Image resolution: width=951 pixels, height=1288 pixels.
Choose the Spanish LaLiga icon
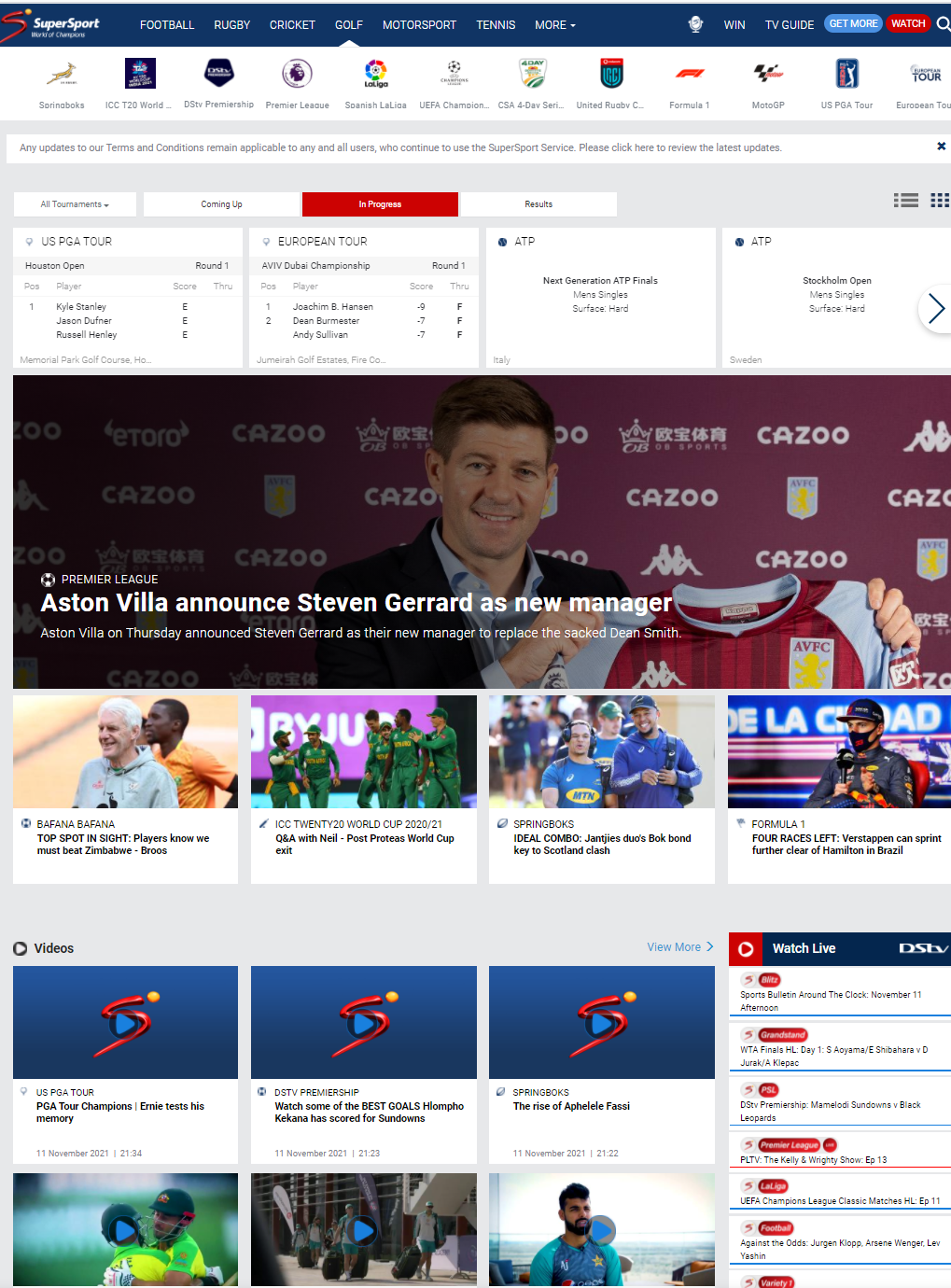(375, 73)
